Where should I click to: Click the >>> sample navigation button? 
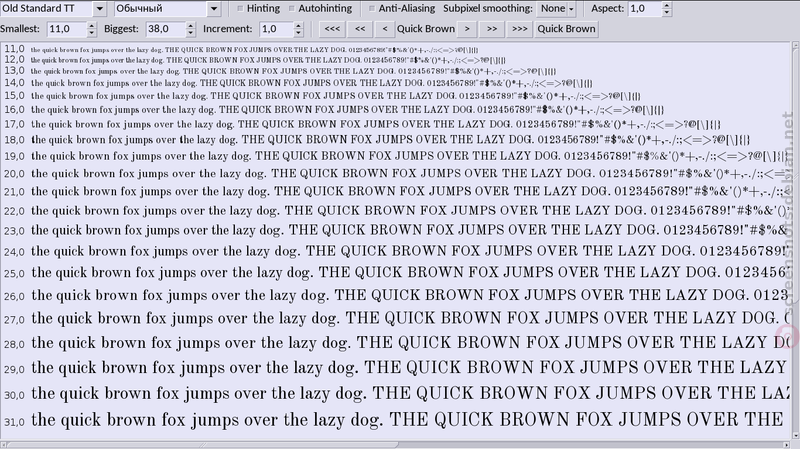pyautogui.click(x=519, y=29)
